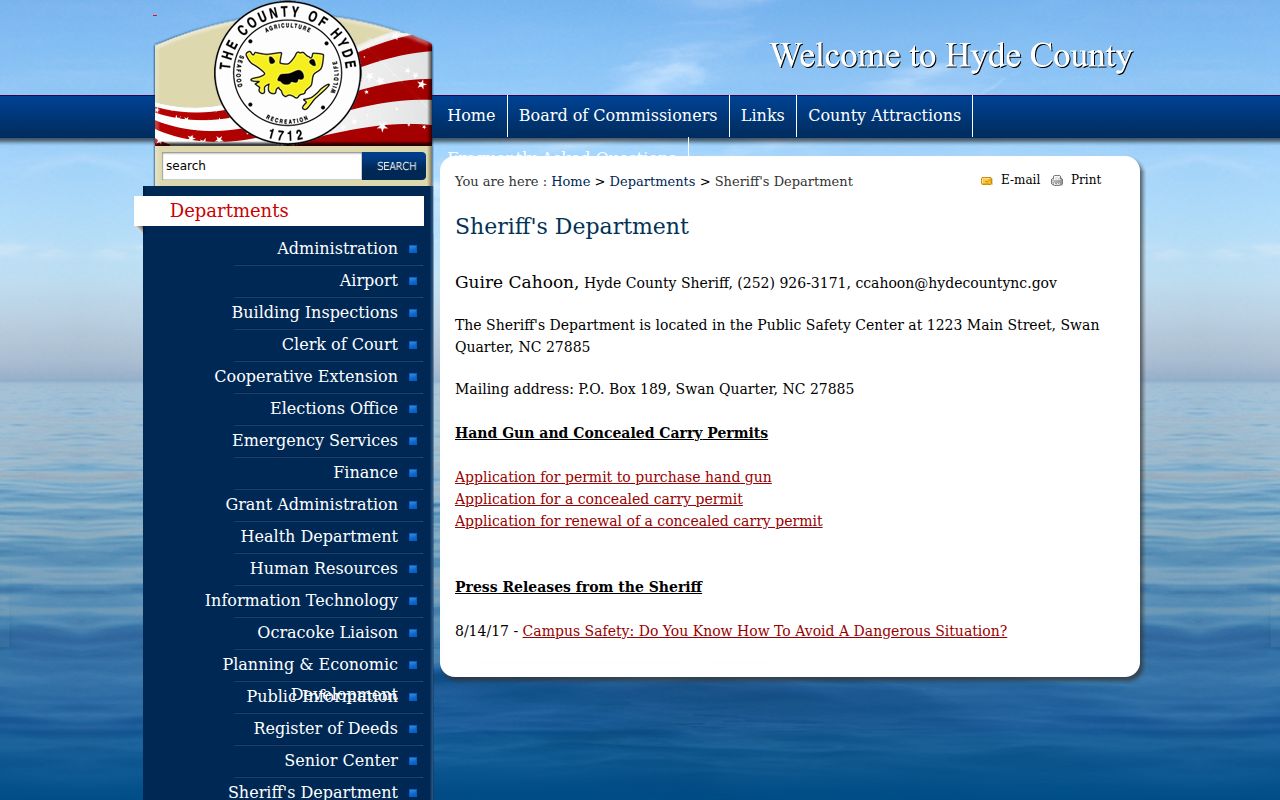Click the bullet icon beside Grant Administration
Viewport: 1280px width, 800px height.
pyautogui.click(x=413, y=505)
